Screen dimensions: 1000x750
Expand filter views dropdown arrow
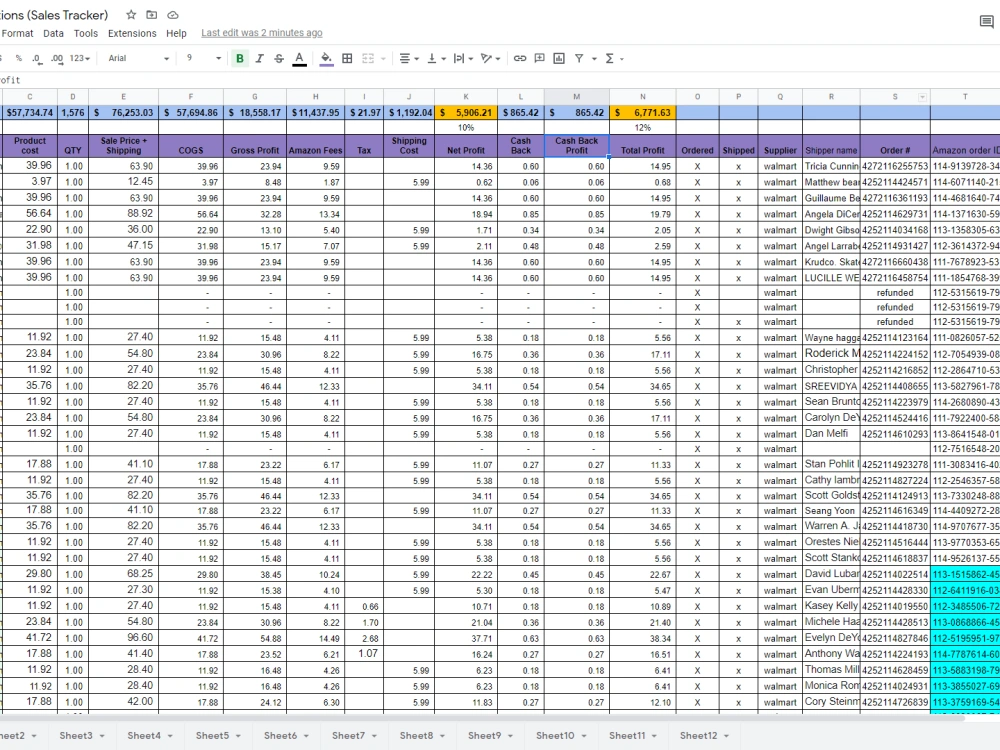pos(594,59)
